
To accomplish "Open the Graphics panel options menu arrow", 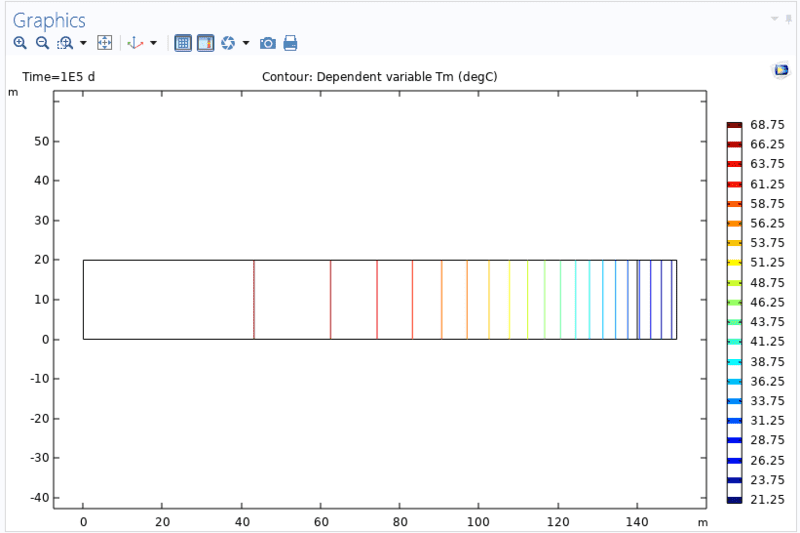I will tap(773, 19).
